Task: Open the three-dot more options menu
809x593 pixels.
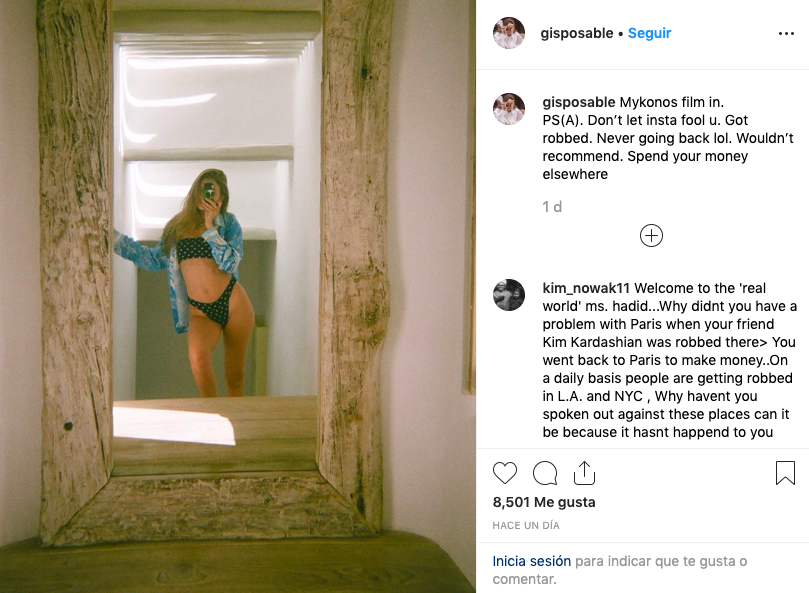Action: [786, 34]
